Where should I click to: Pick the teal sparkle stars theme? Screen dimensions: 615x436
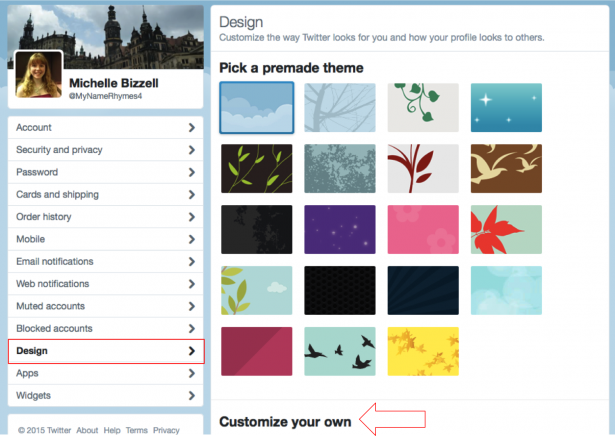(x=506, y=107)
